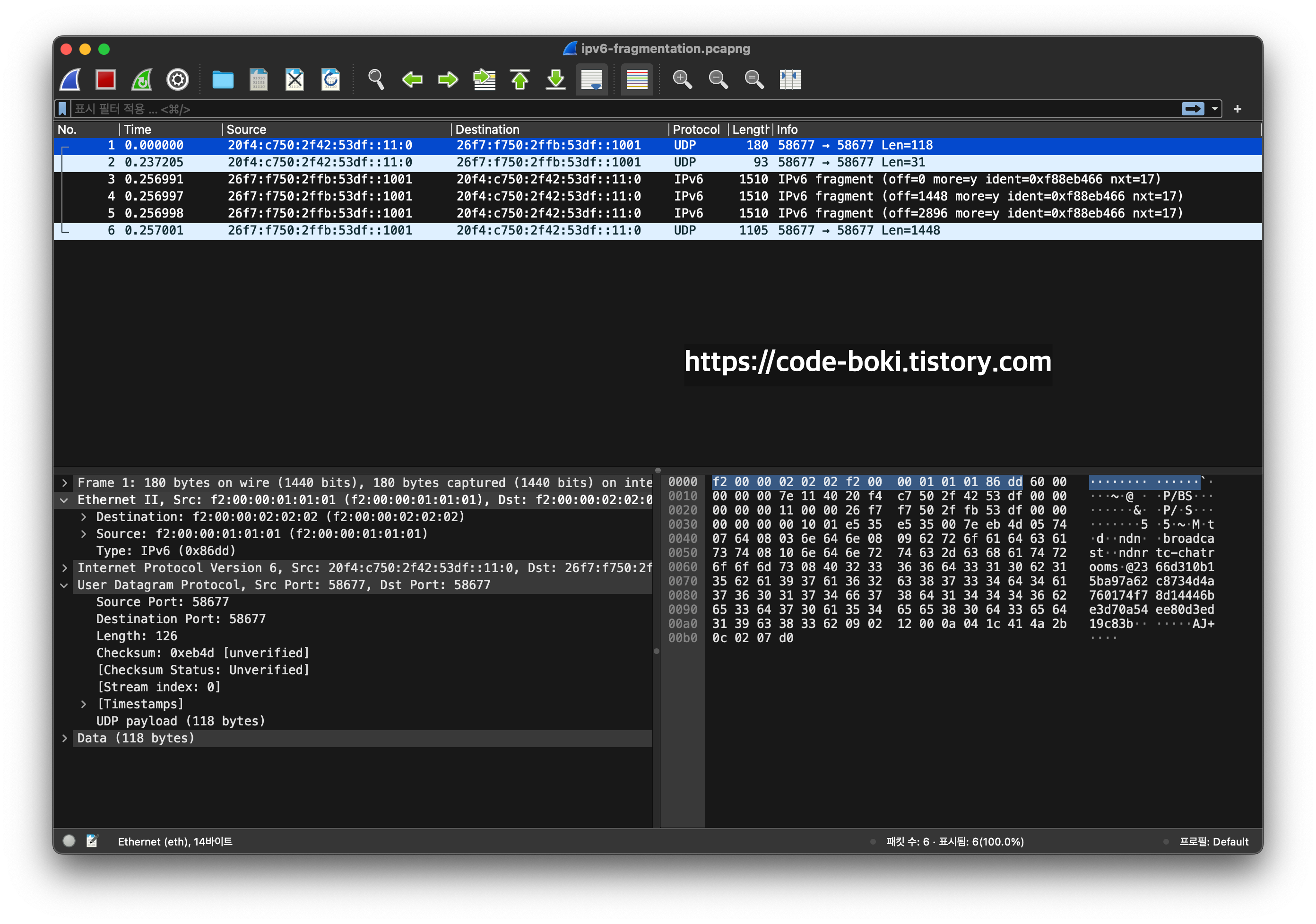
Task: Click the zoom in magnifier icon
Action: point(682,79)
